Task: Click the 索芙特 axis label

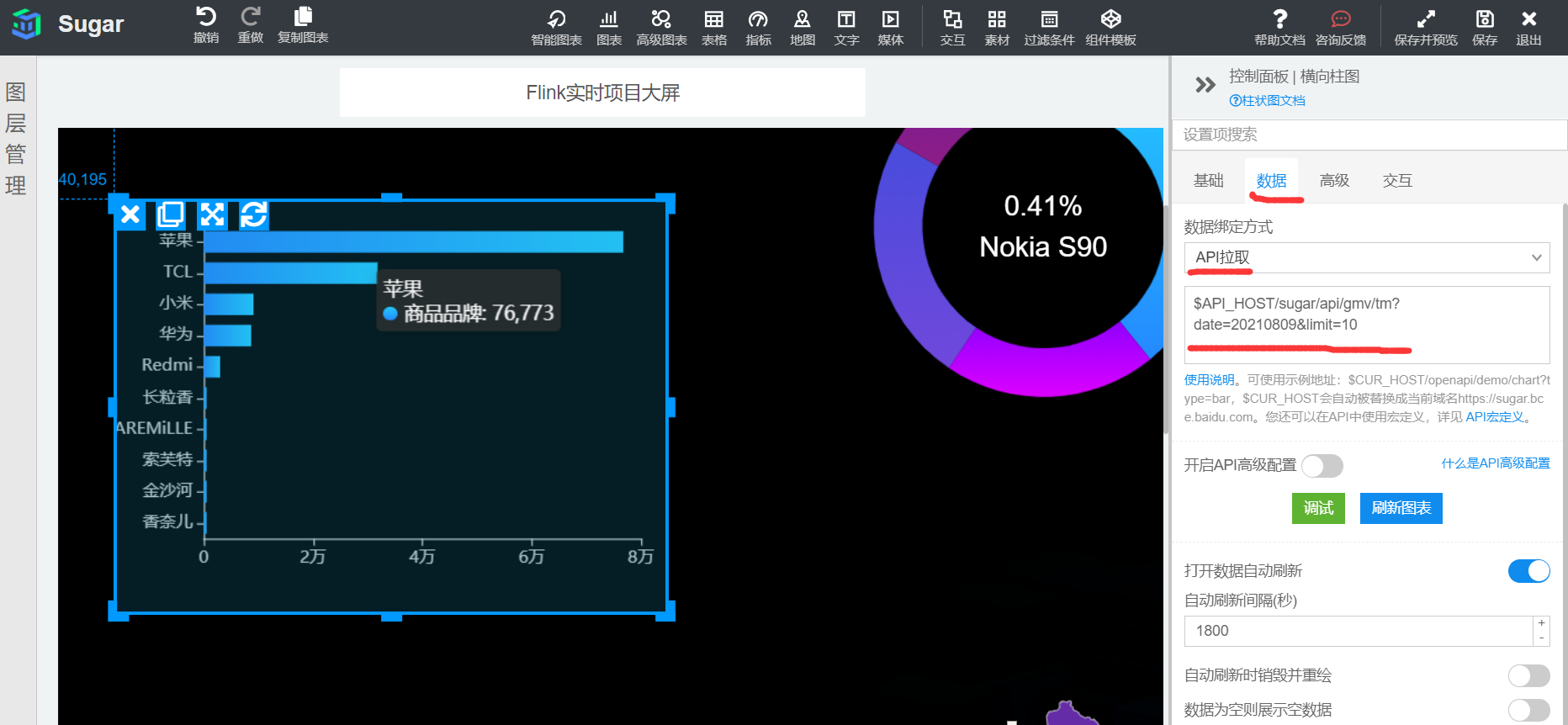Action: pos(167,459)
